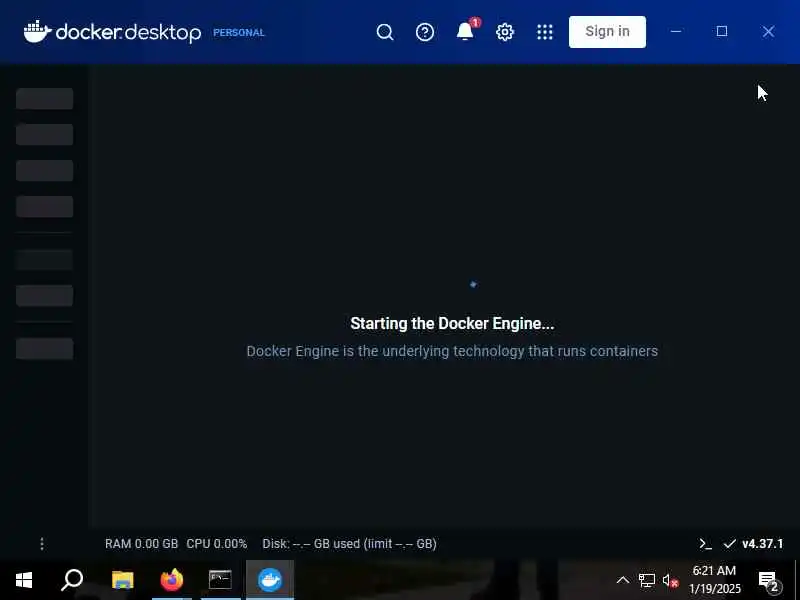Switch to the Command Prompt taskbar window
Screen dimensions: 800x600
[220, 580]
